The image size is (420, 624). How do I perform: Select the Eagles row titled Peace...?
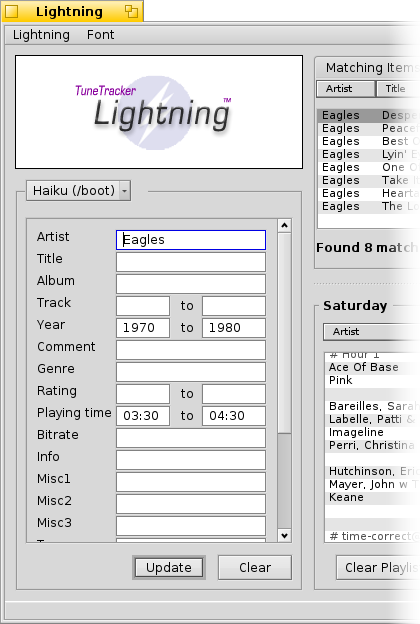[369, 129]
